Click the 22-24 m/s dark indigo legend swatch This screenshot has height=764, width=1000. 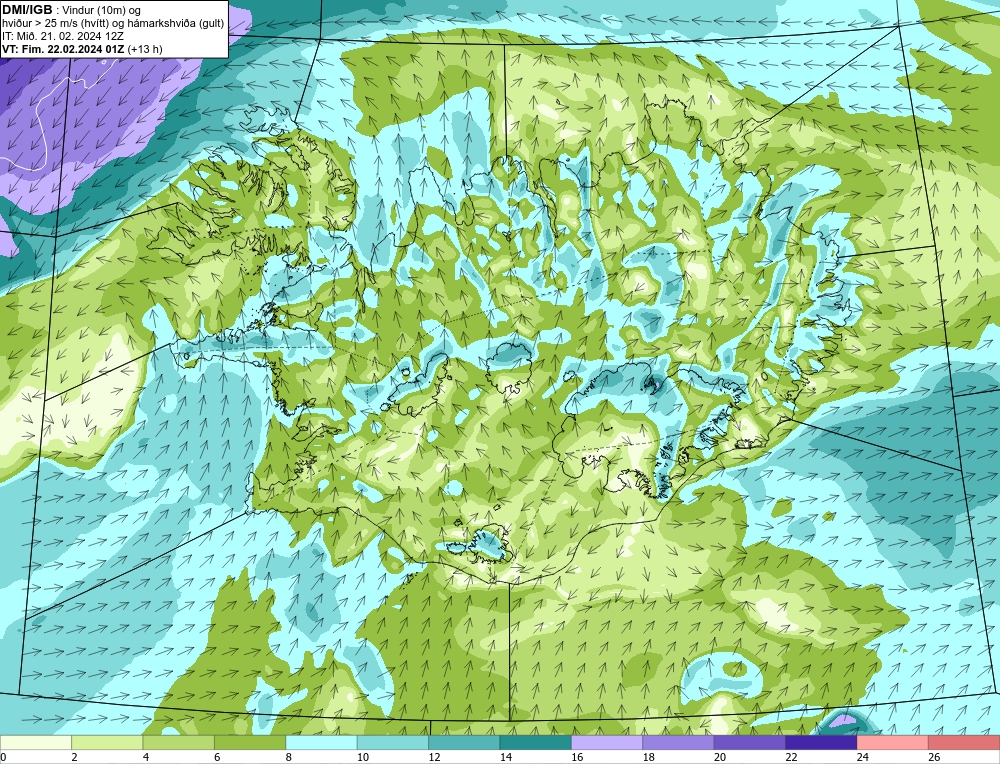tap(821, 743)
